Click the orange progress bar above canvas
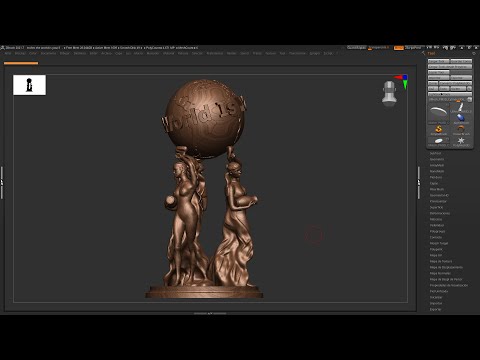The height and width of the screenshot is (360, 480). (21, 63)
